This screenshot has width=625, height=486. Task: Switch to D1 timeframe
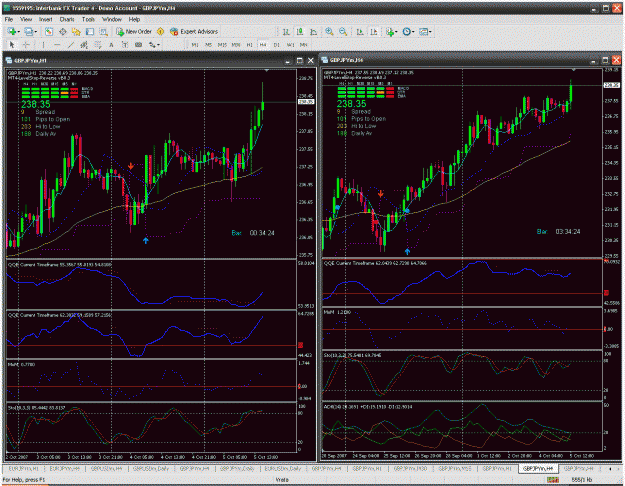click(x=277, y=45)
